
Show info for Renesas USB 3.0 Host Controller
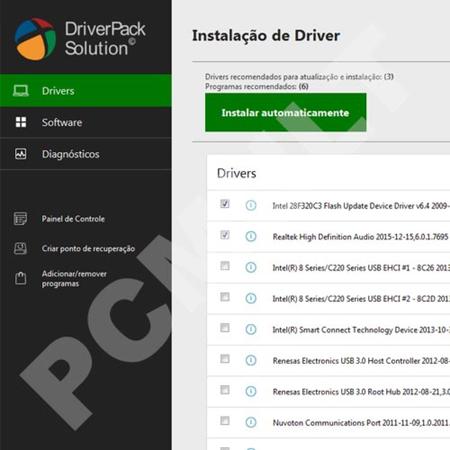click(251, 360)
